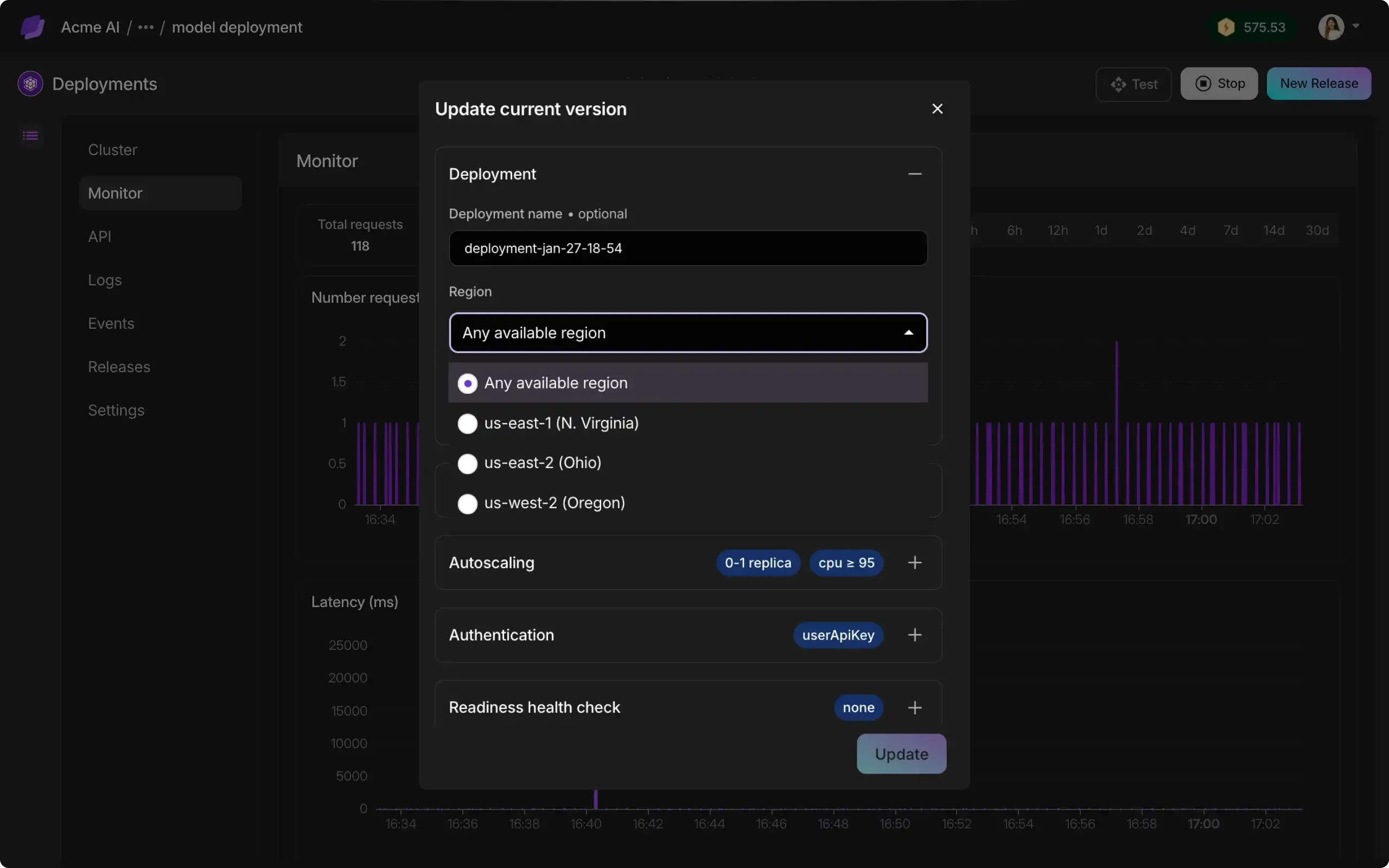Toggle the sidebar list icon
This screenshot has height=868, width=1389.
tap(30, 136)
